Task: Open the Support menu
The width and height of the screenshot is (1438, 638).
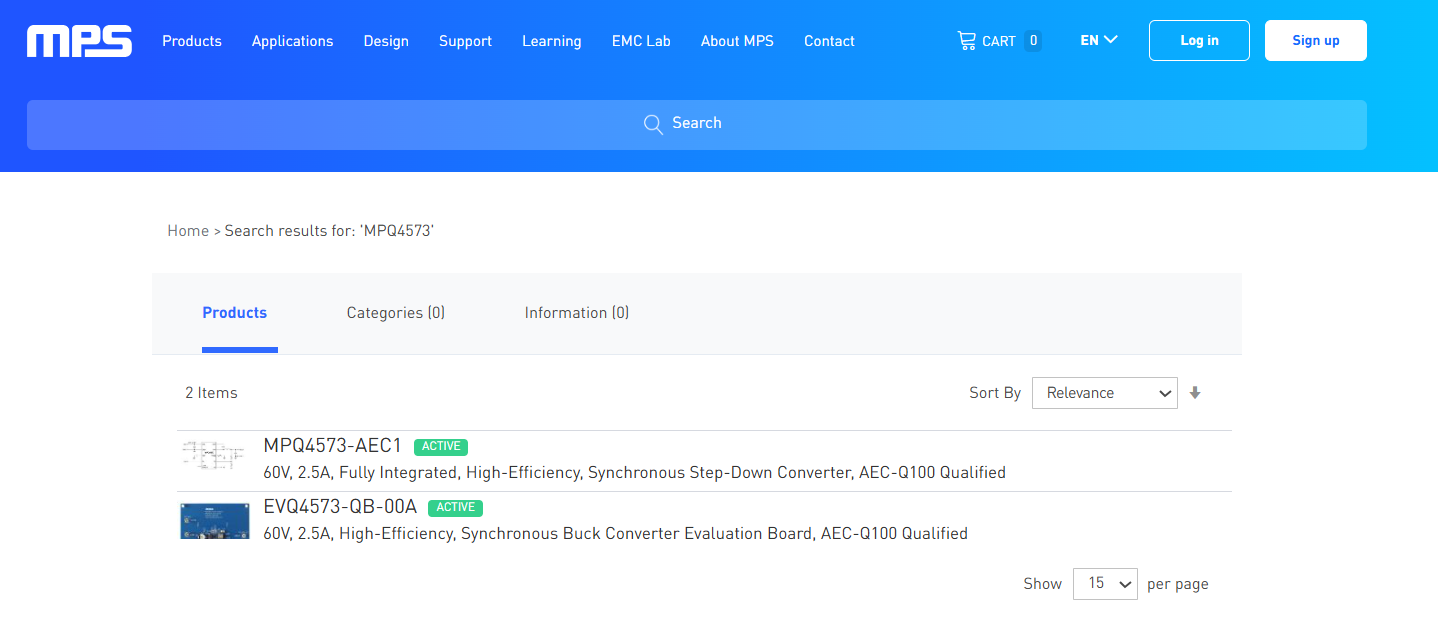Action: 465,41
